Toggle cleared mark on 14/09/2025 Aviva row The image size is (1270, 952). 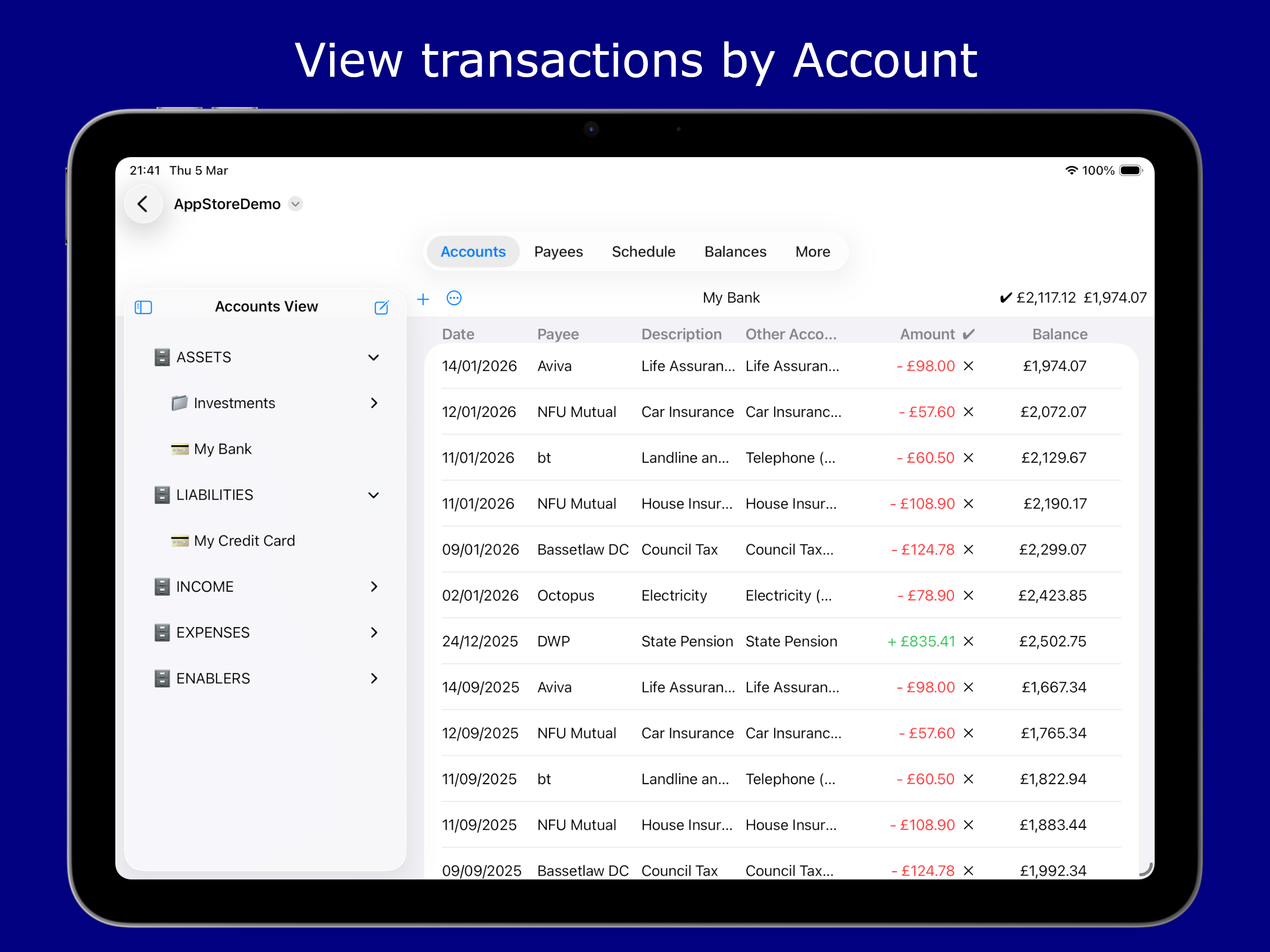coord(969,688)
